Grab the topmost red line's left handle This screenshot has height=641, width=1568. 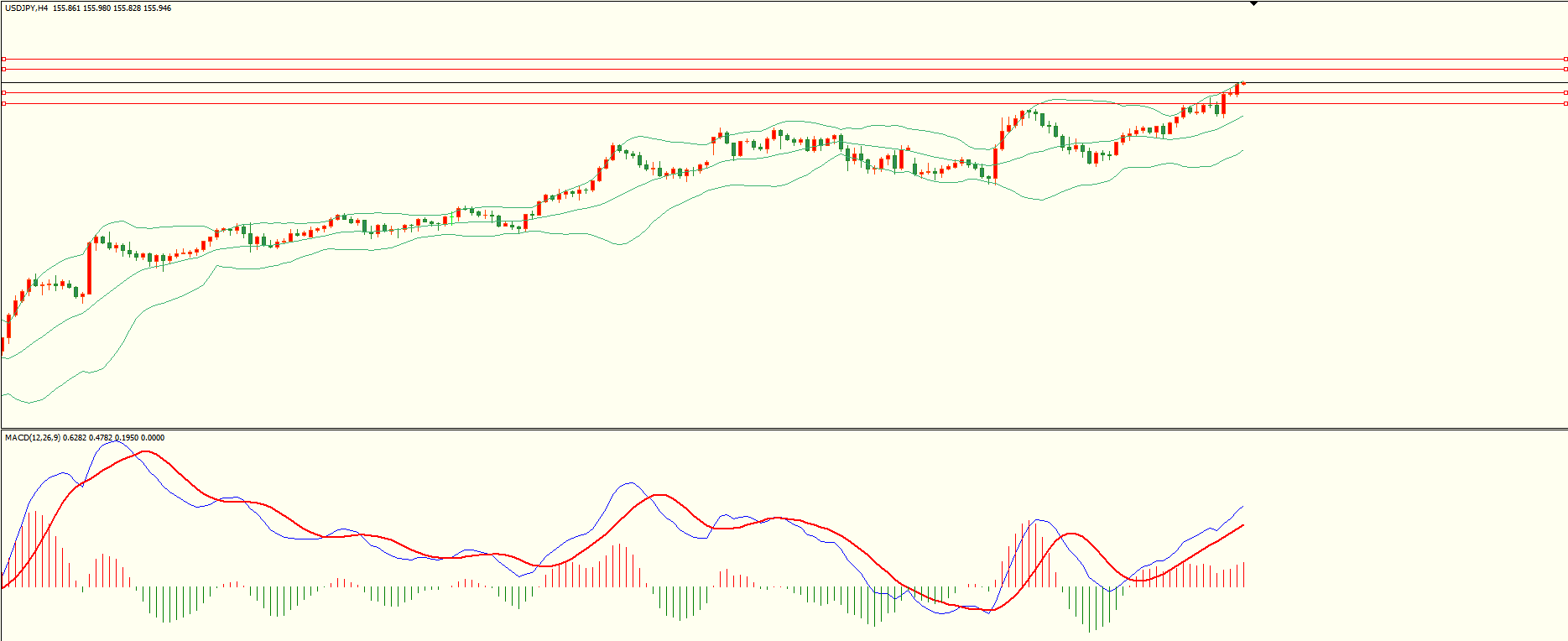pos(4,60)
